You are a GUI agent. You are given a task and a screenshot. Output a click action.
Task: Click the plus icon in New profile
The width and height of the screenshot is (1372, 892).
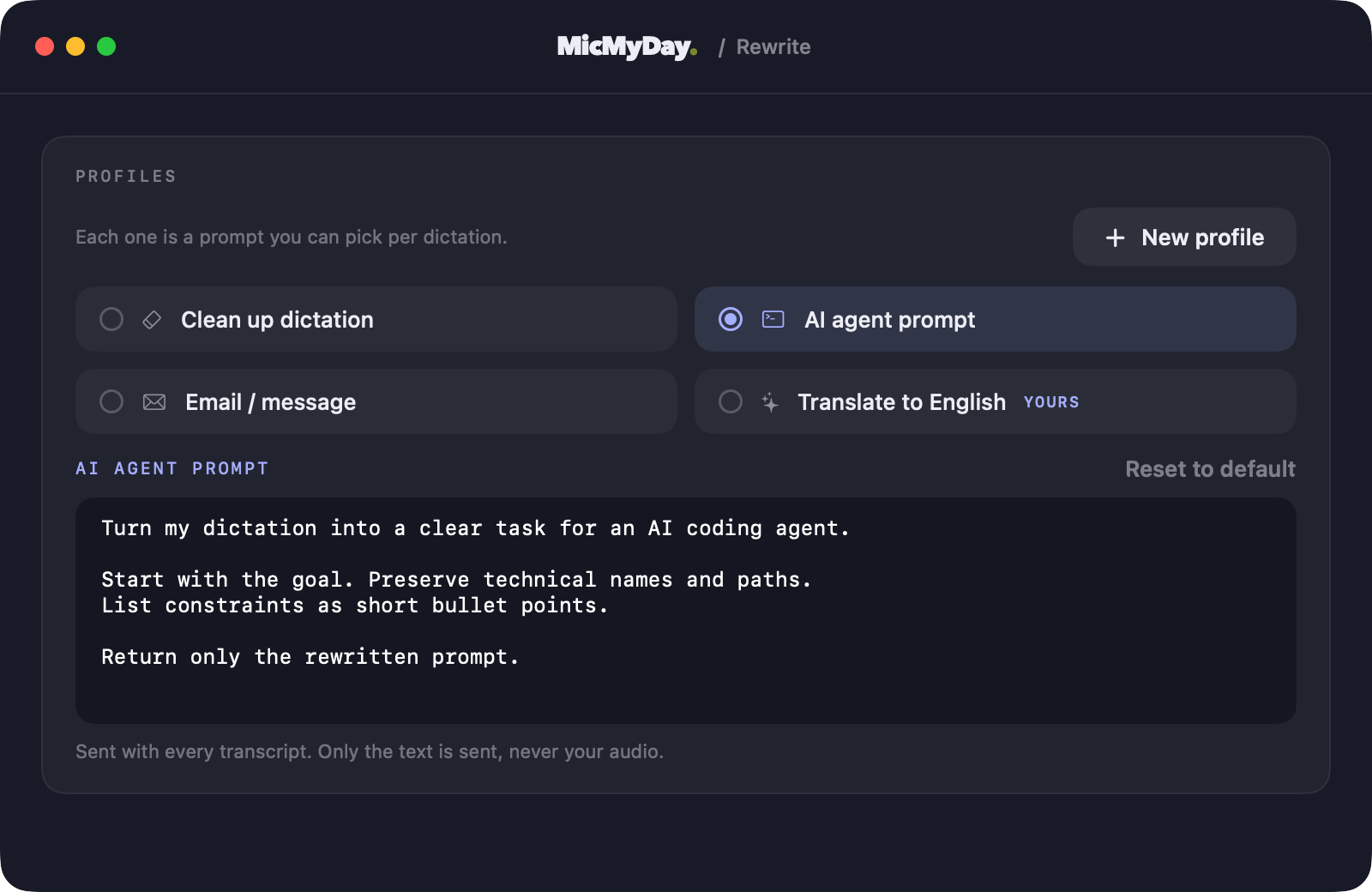tap(1115, 238)
